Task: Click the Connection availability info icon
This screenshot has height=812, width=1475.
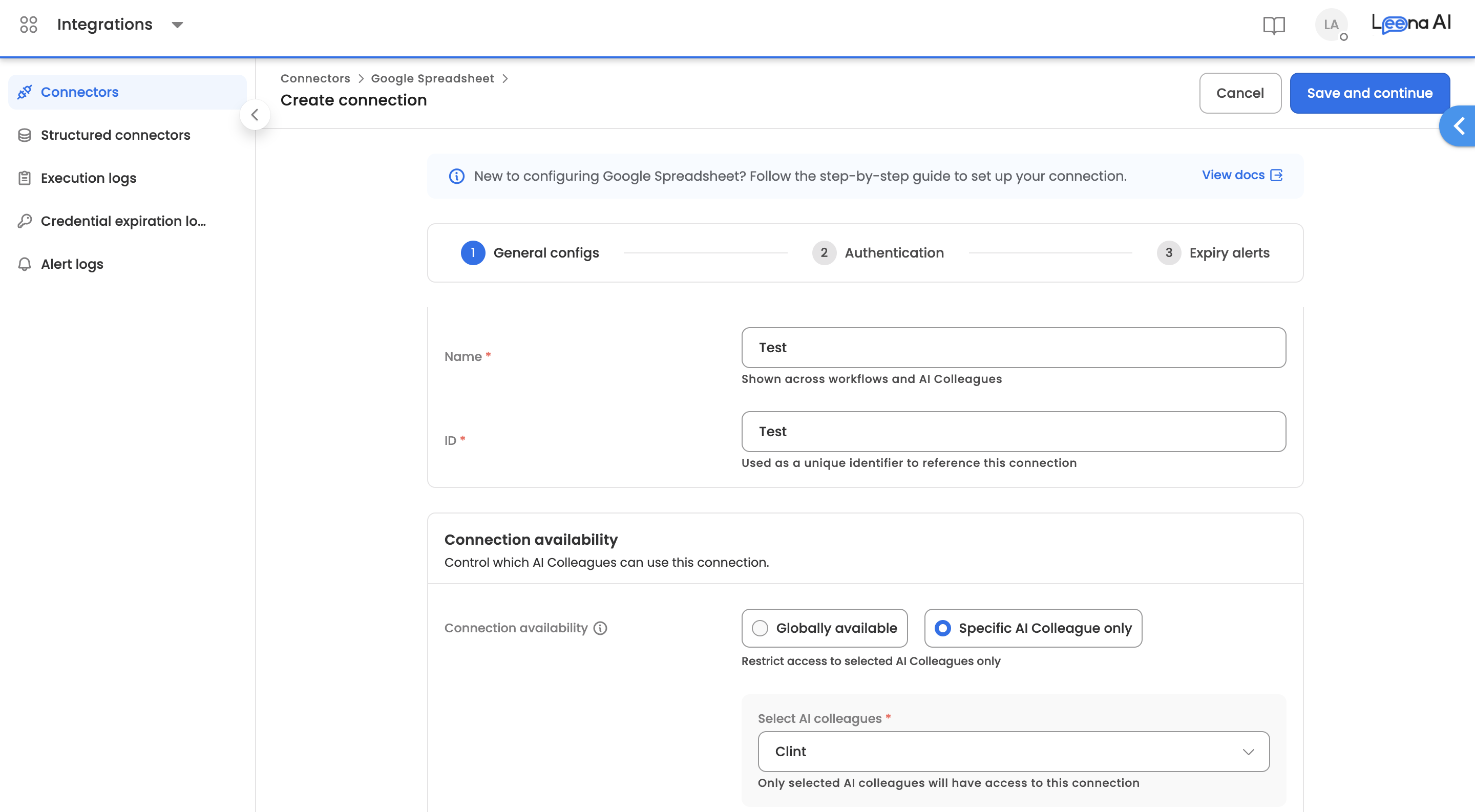Action: (x=600, y=628)
